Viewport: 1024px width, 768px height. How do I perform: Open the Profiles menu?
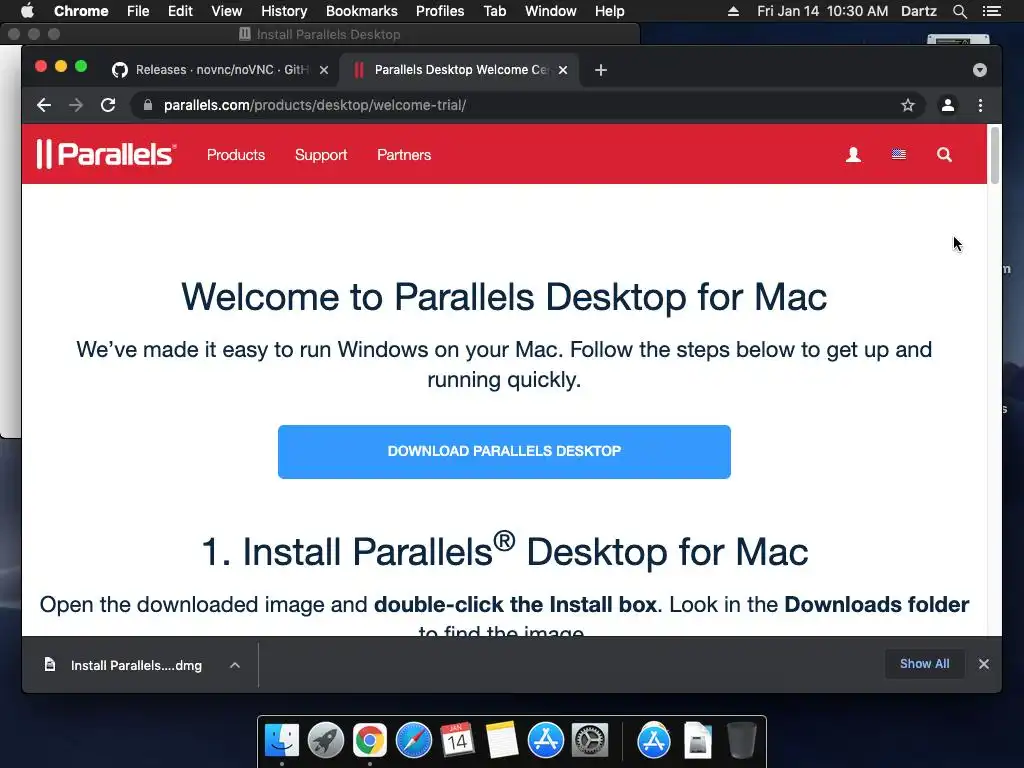click(440, 11)
